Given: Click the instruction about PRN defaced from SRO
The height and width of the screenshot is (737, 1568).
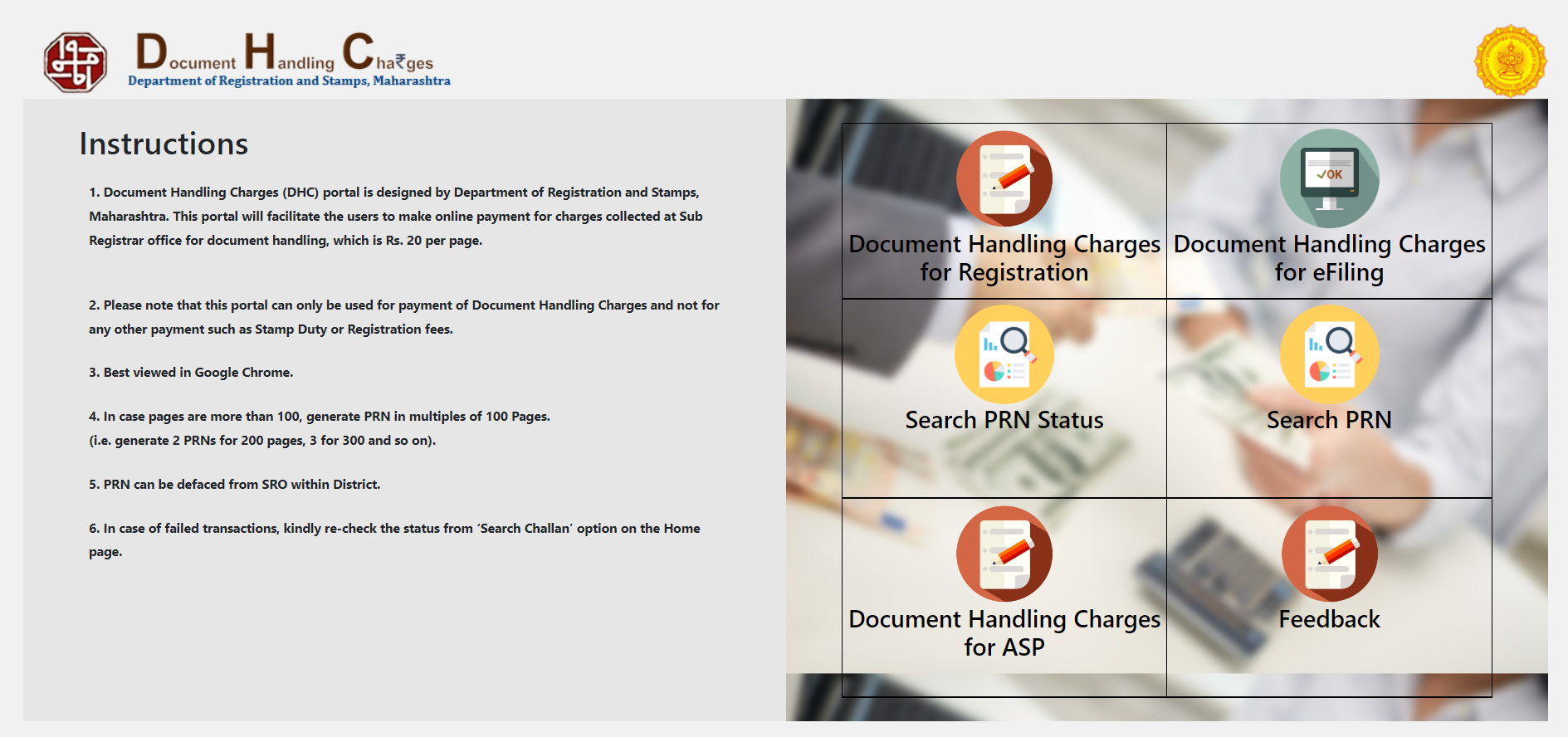Looking at the screenshot, I should coord(235,485).
